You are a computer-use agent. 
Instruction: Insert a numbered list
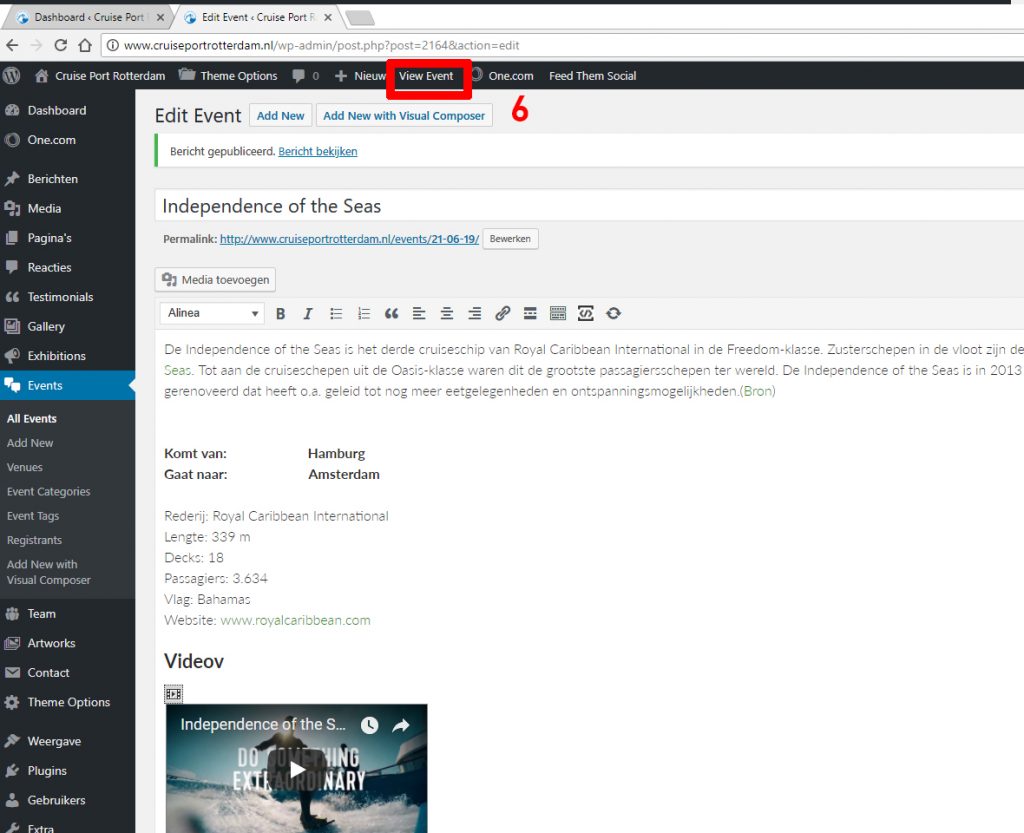click(x=364, y=313)
